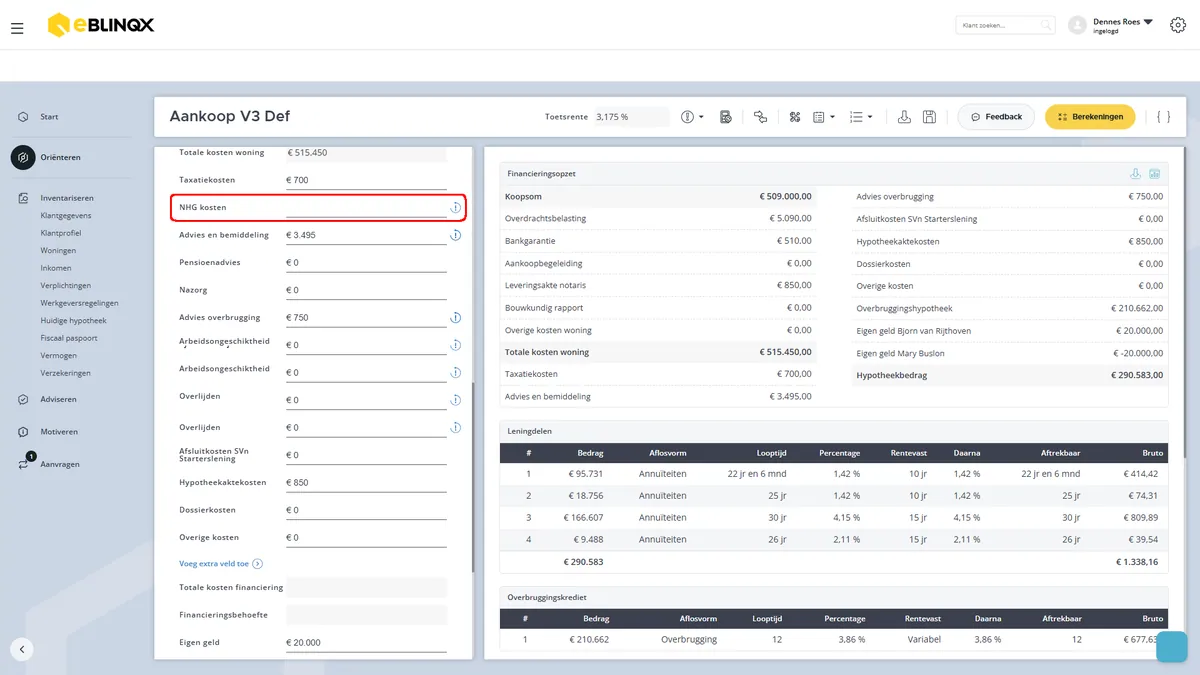Image resolution: width=1200 pixels, height=675 pixels.
Task: Click the Klant zoeken search field
Action: [x=1005, y=25]
